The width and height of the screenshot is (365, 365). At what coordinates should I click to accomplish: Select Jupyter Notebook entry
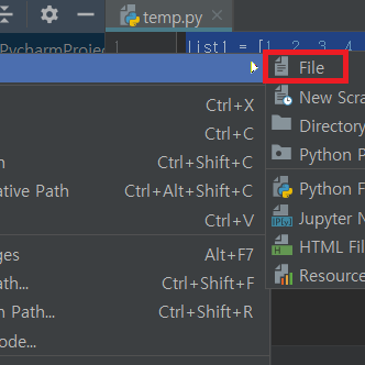point(315,218)
